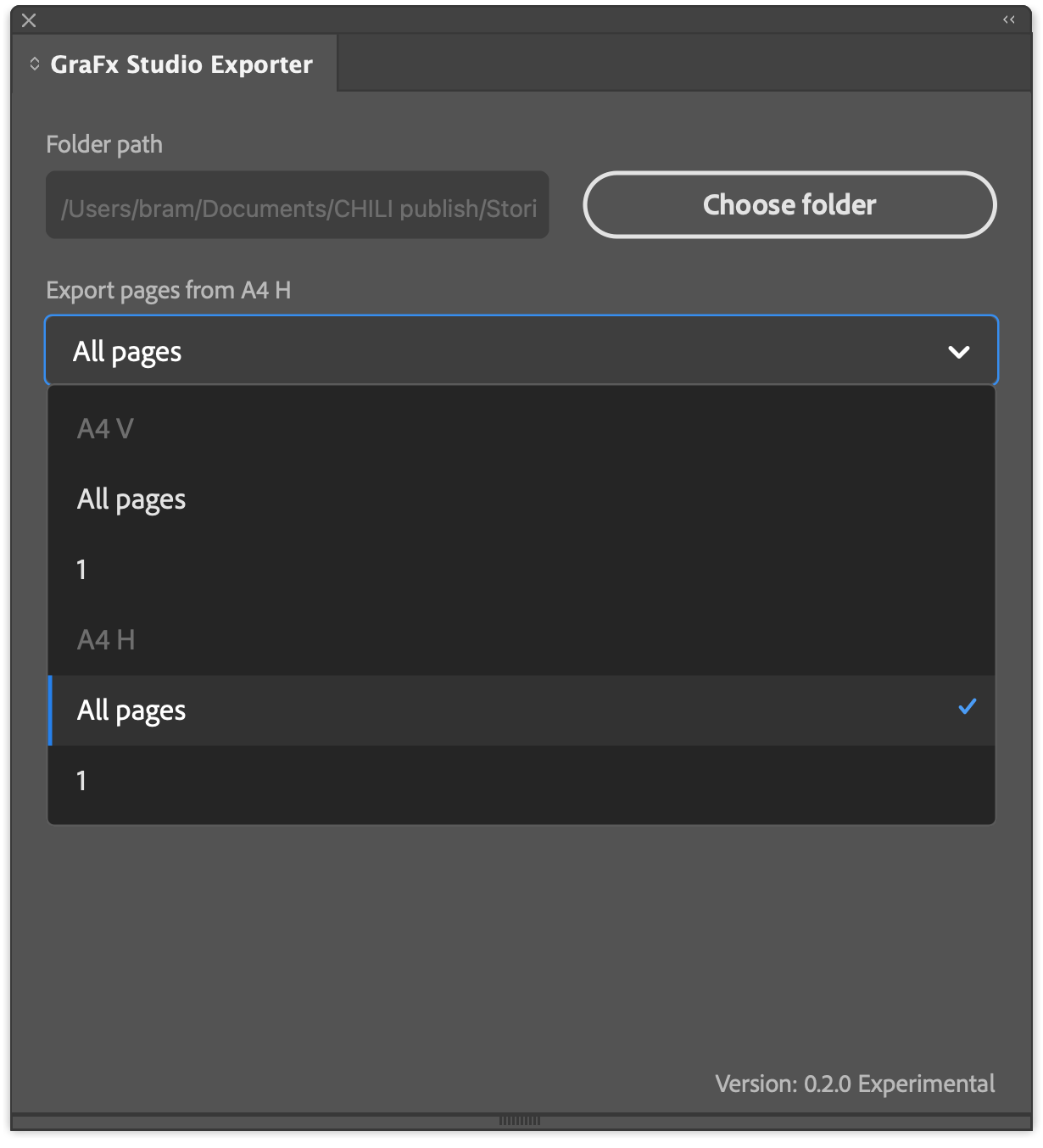Click the blue checkmark on selected option

click(968, 706)
